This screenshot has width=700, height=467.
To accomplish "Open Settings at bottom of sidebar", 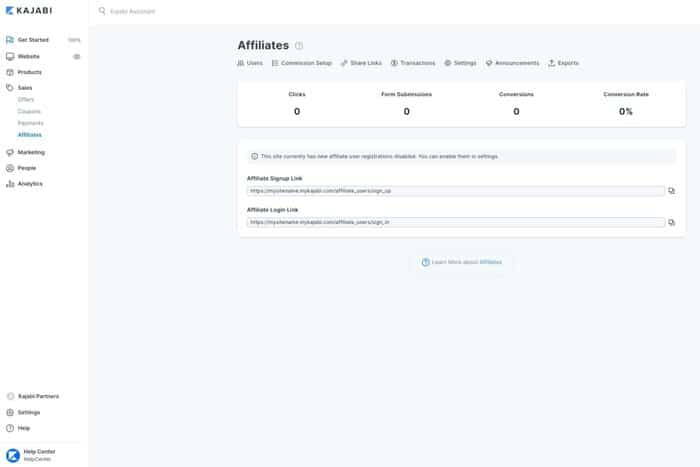I will tap(29, 412).
